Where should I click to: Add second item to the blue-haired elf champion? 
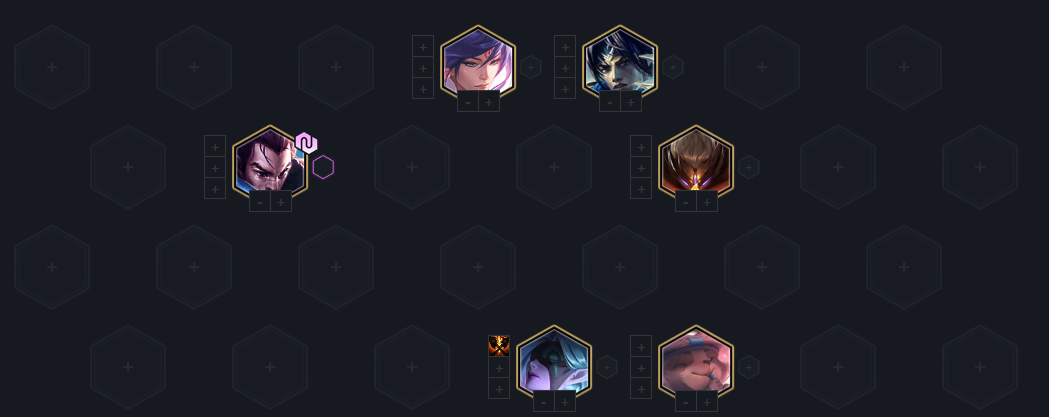click(499, 367)
